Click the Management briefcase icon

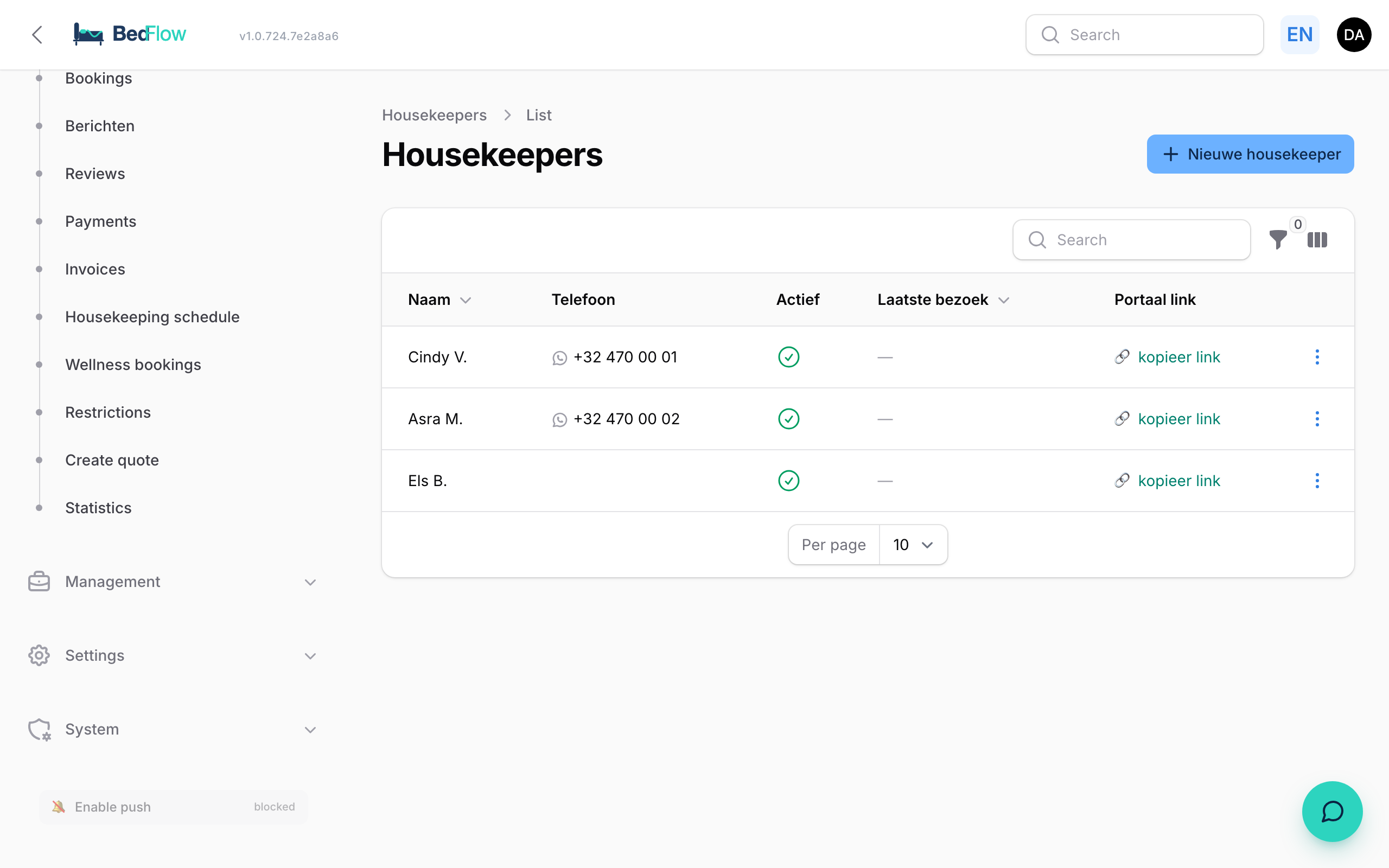click(x=39, y=582)
